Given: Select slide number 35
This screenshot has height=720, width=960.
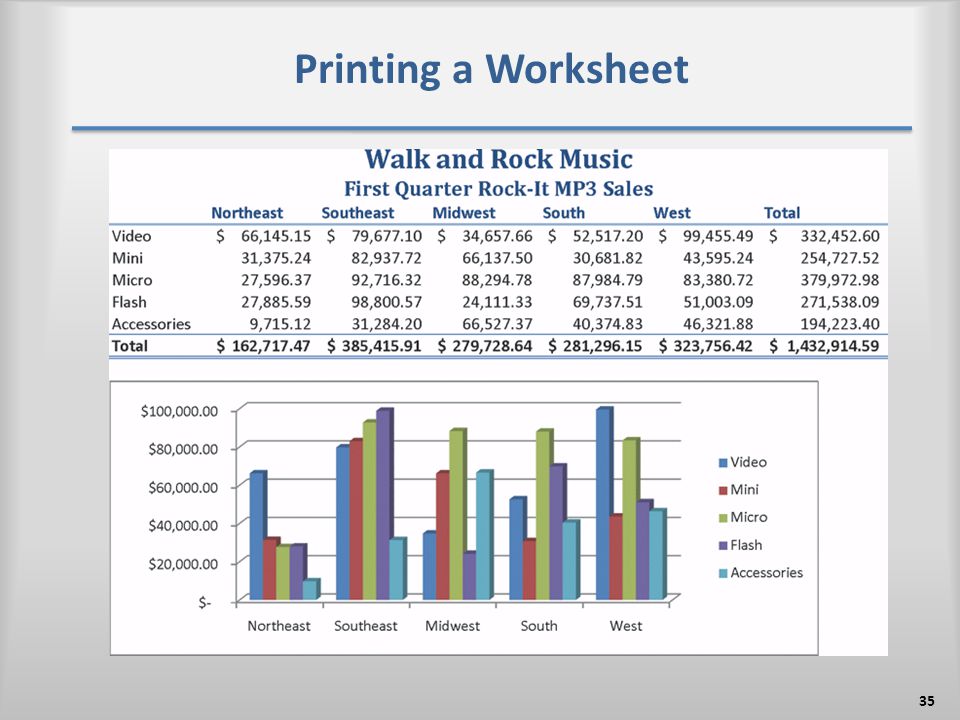Looking at the screenshot, I should tap(927, 701).
